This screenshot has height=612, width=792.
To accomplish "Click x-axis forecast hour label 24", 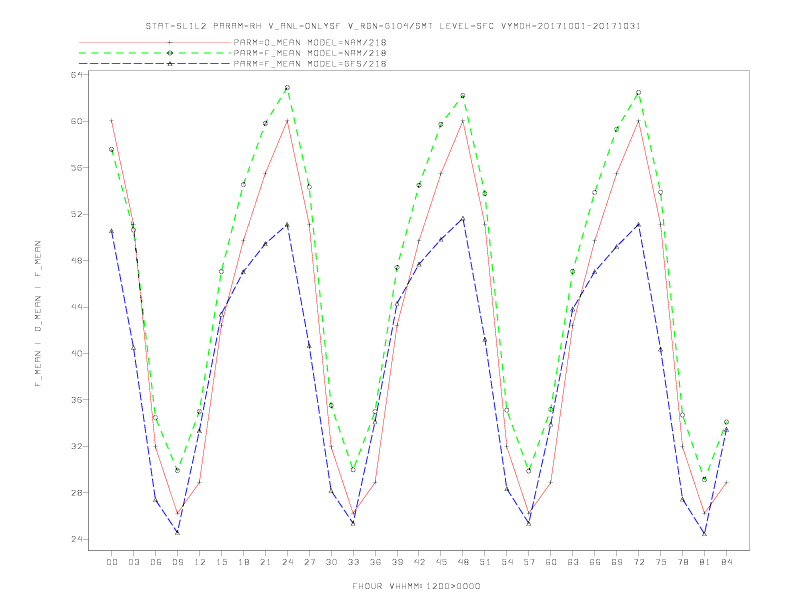I will 287,562.
